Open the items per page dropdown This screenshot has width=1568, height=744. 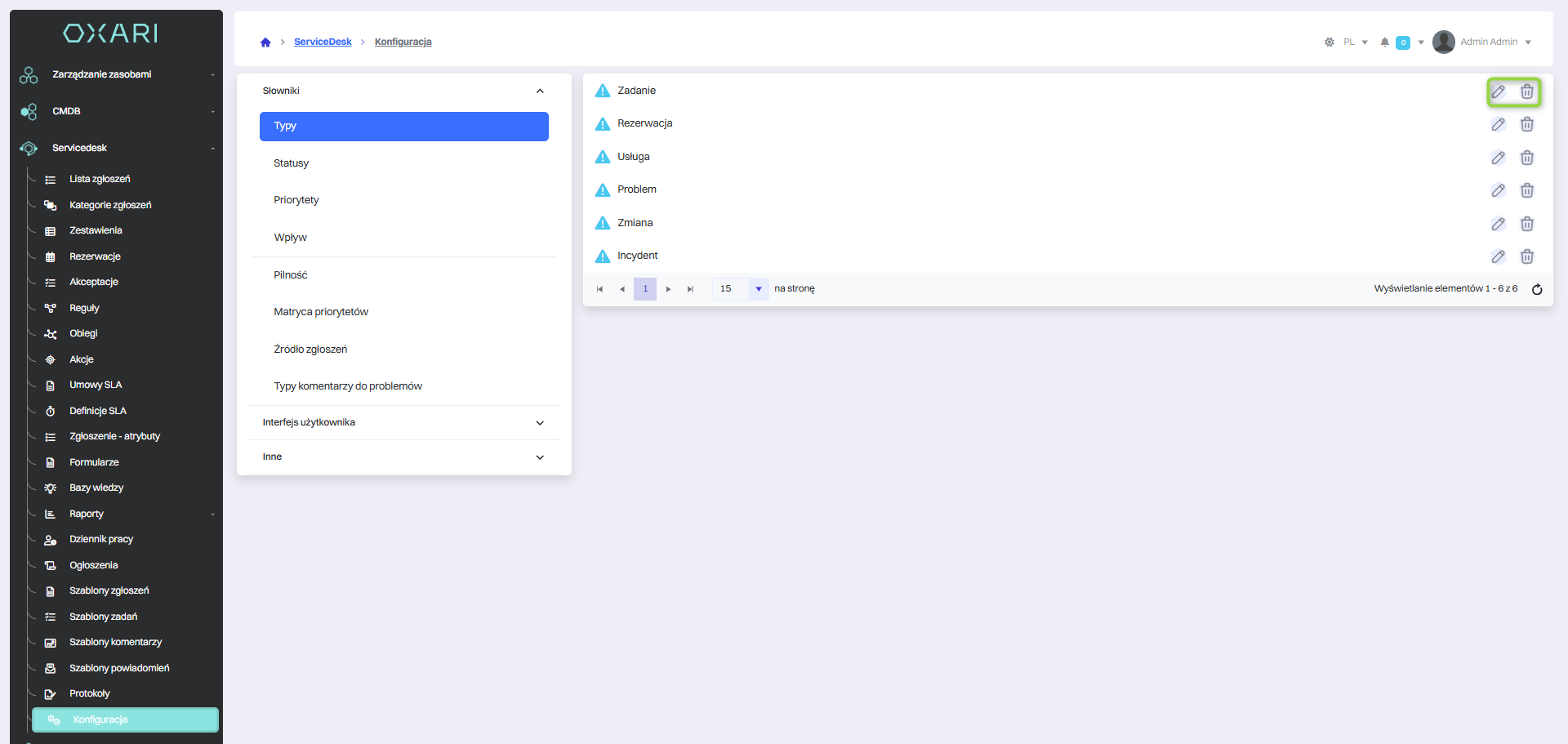758,289
